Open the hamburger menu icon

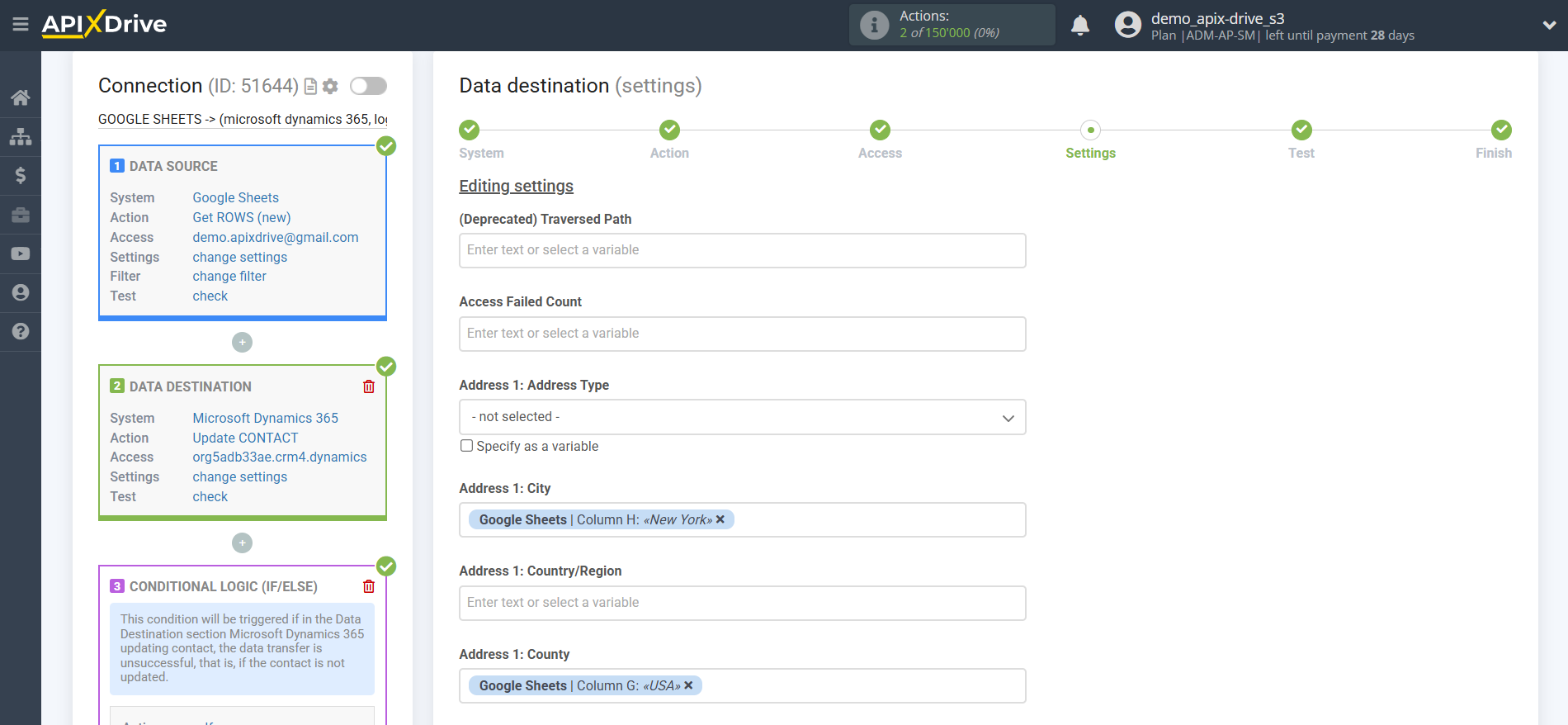(x=21, y=25)
